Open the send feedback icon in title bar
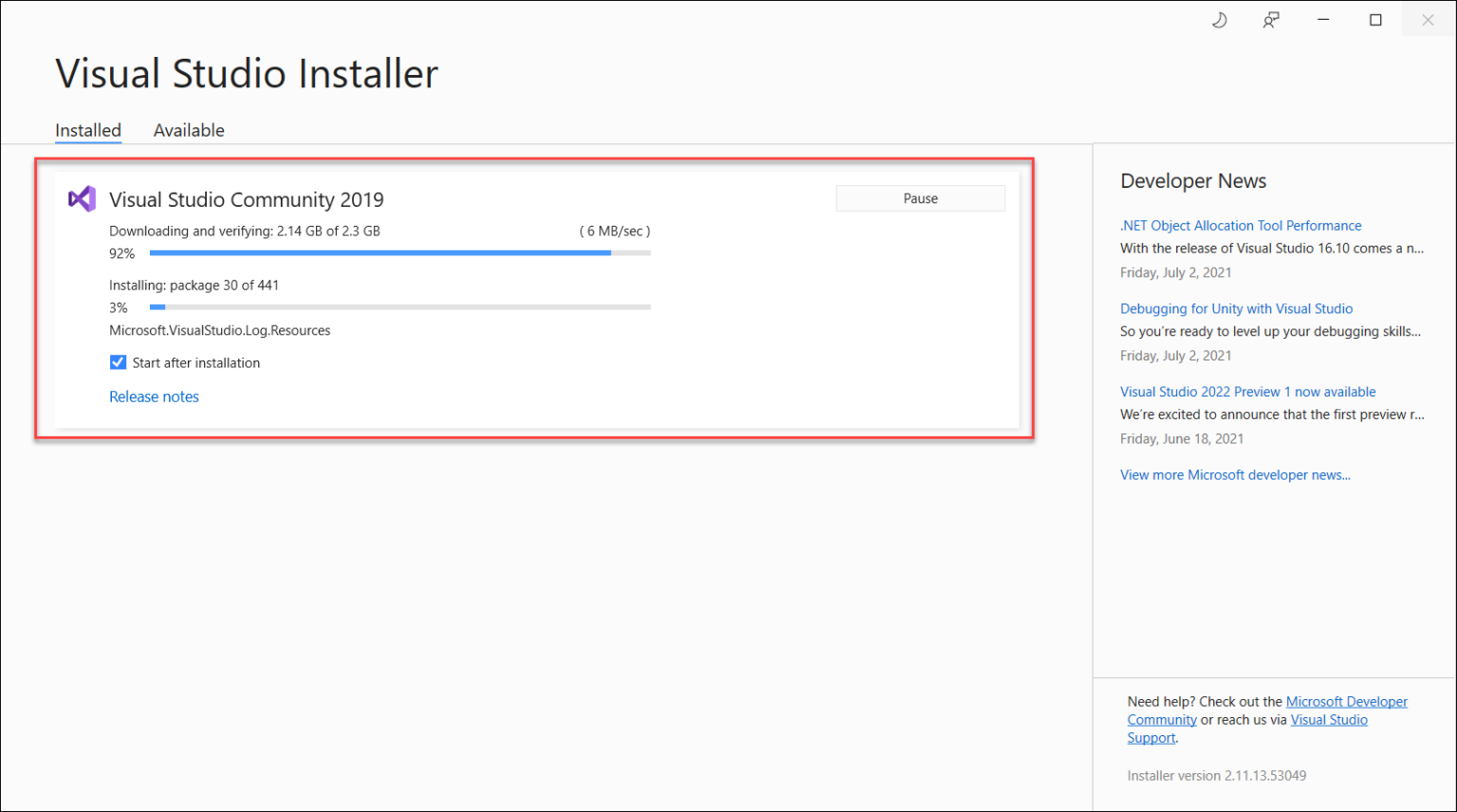 pyautogui.click(x=1271, y=20)
